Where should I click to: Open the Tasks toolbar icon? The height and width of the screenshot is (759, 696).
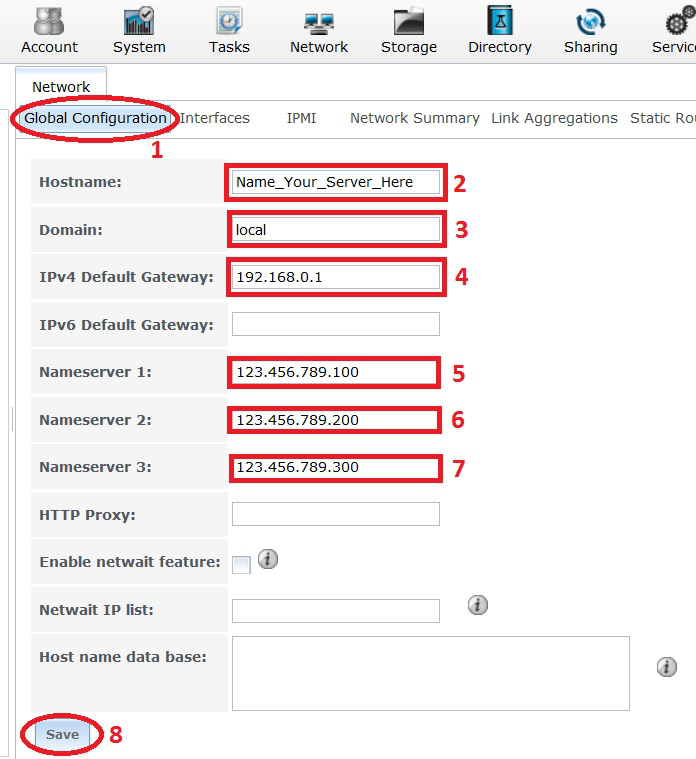pos(229,23)
